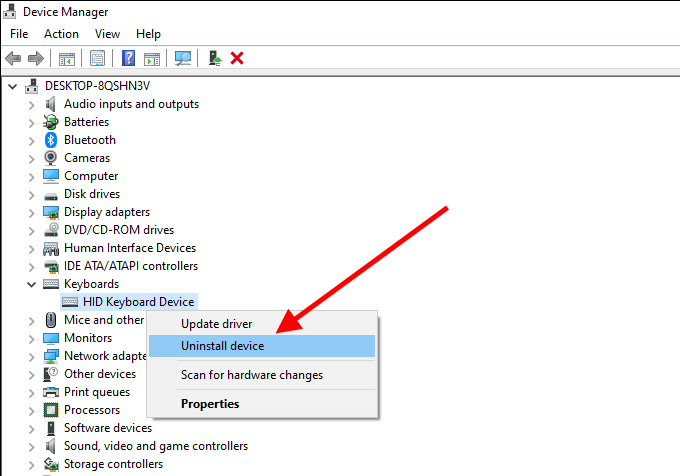Select the DESKTOP-8QSHN3V computer name
680x476 pixels.
coord(97,86)
